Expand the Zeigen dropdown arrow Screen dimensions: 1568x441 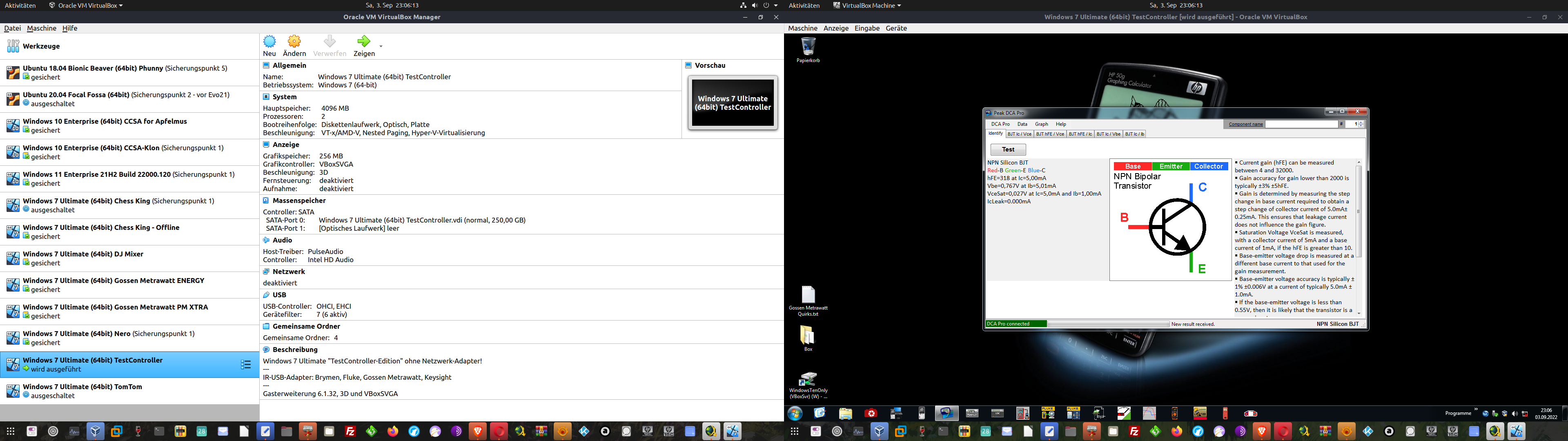click(381, 46)
